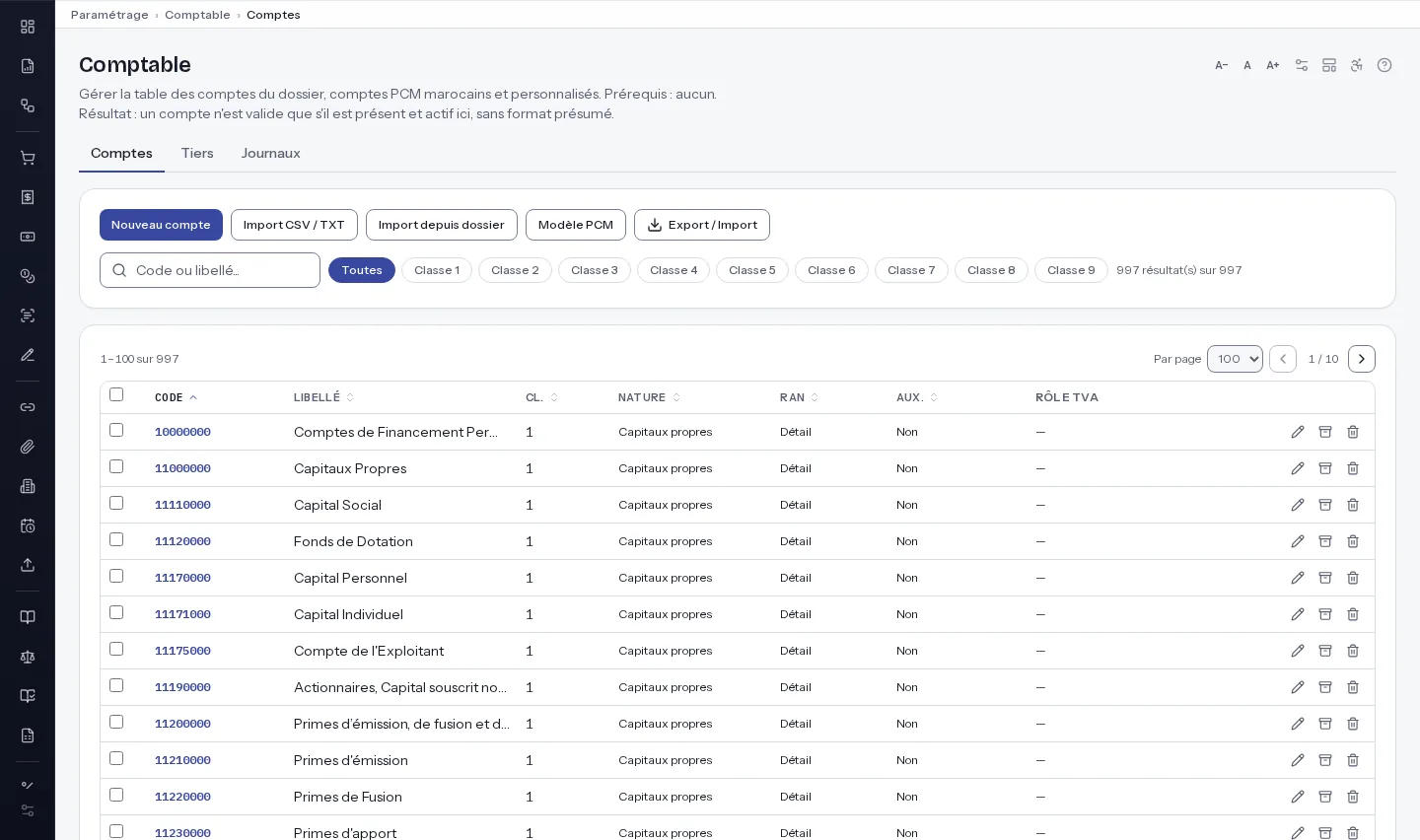Switch to the Tiers tab
This screenshot has height=840, width=1420.
click(x=197, y=153)
